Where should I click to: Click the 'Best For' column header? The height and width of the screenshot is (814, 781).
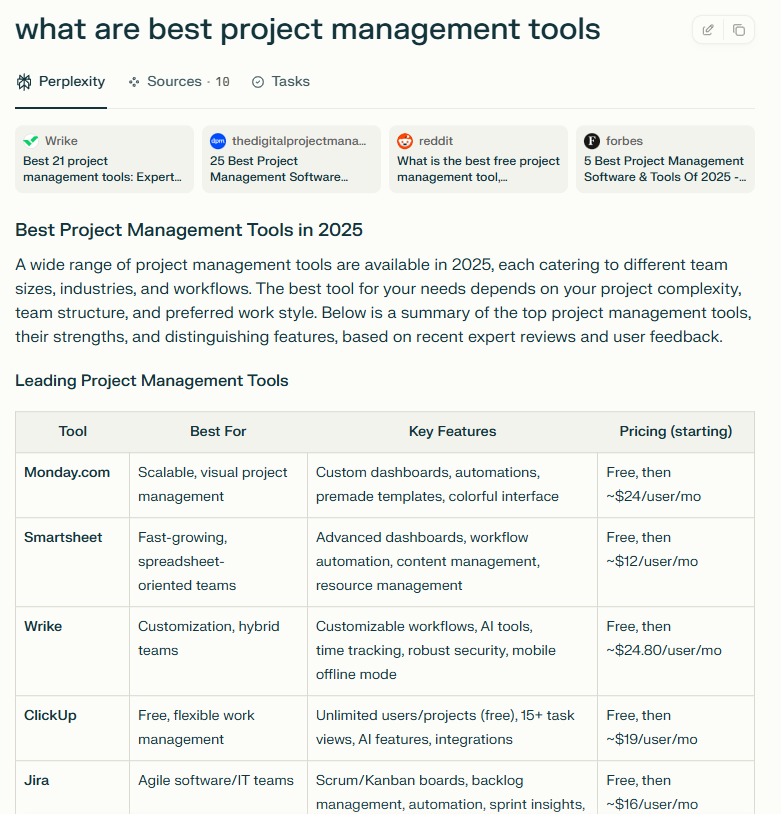click(x=218, y=431)
